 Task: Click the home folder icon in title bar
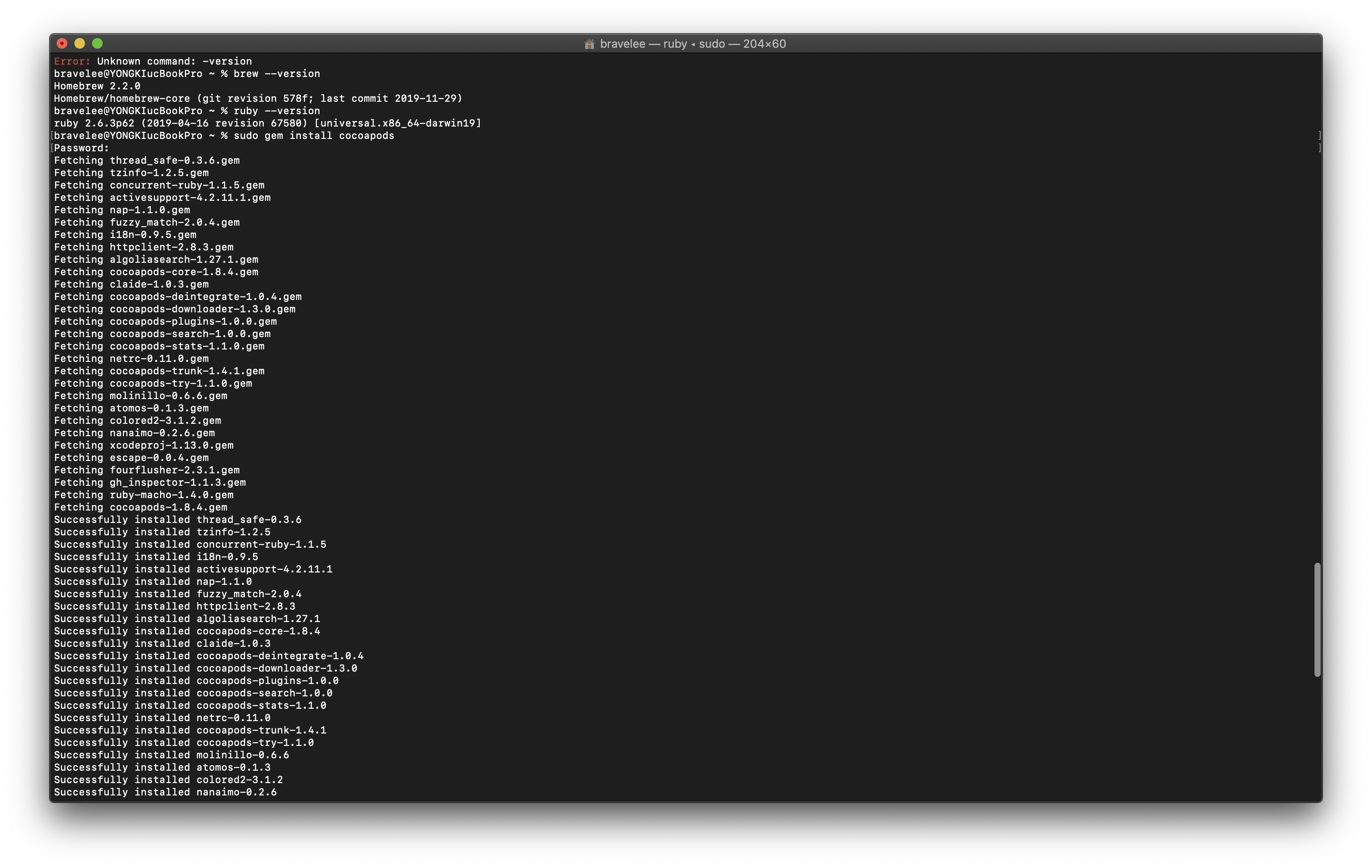click(589, 44)
